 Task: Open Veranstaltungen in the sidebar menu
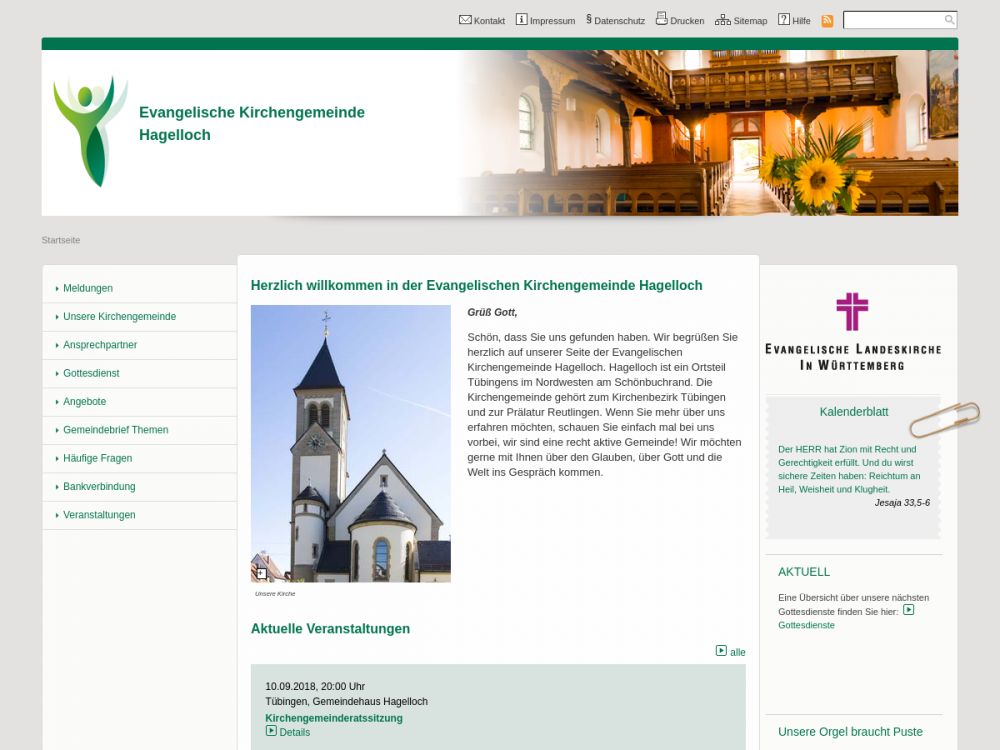pyautogui.click(x=99, y=515)
